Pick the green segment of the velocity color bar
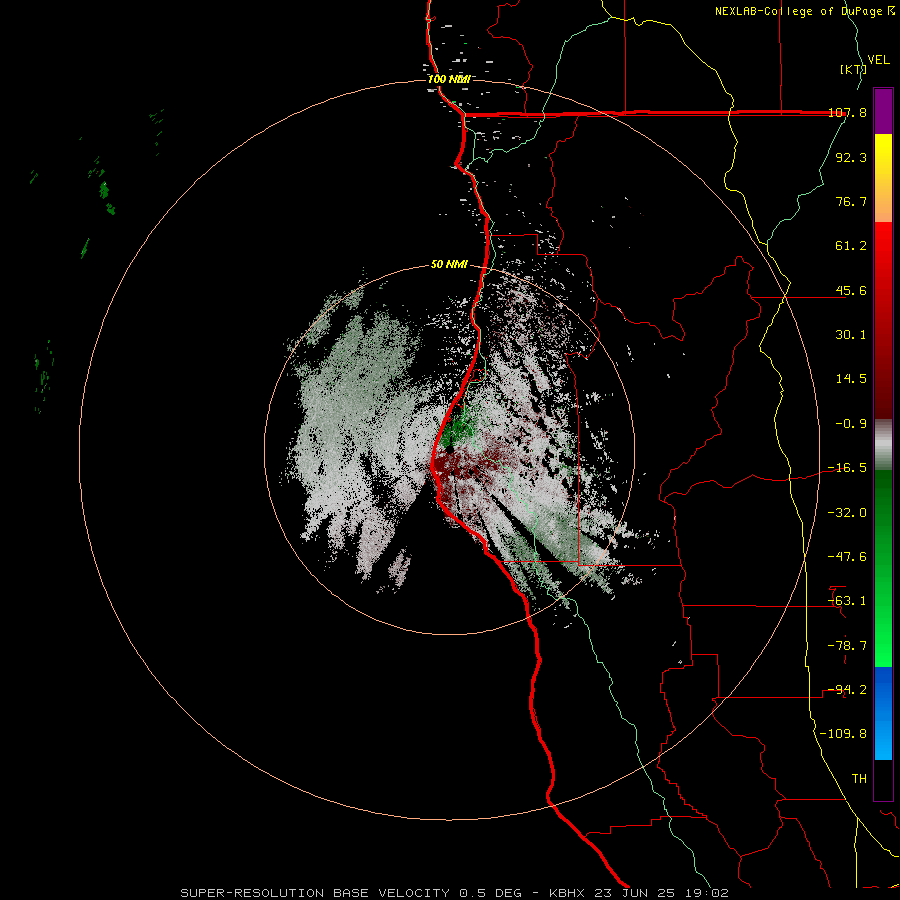This screenshot has height=900, width=900. (883, 568)
